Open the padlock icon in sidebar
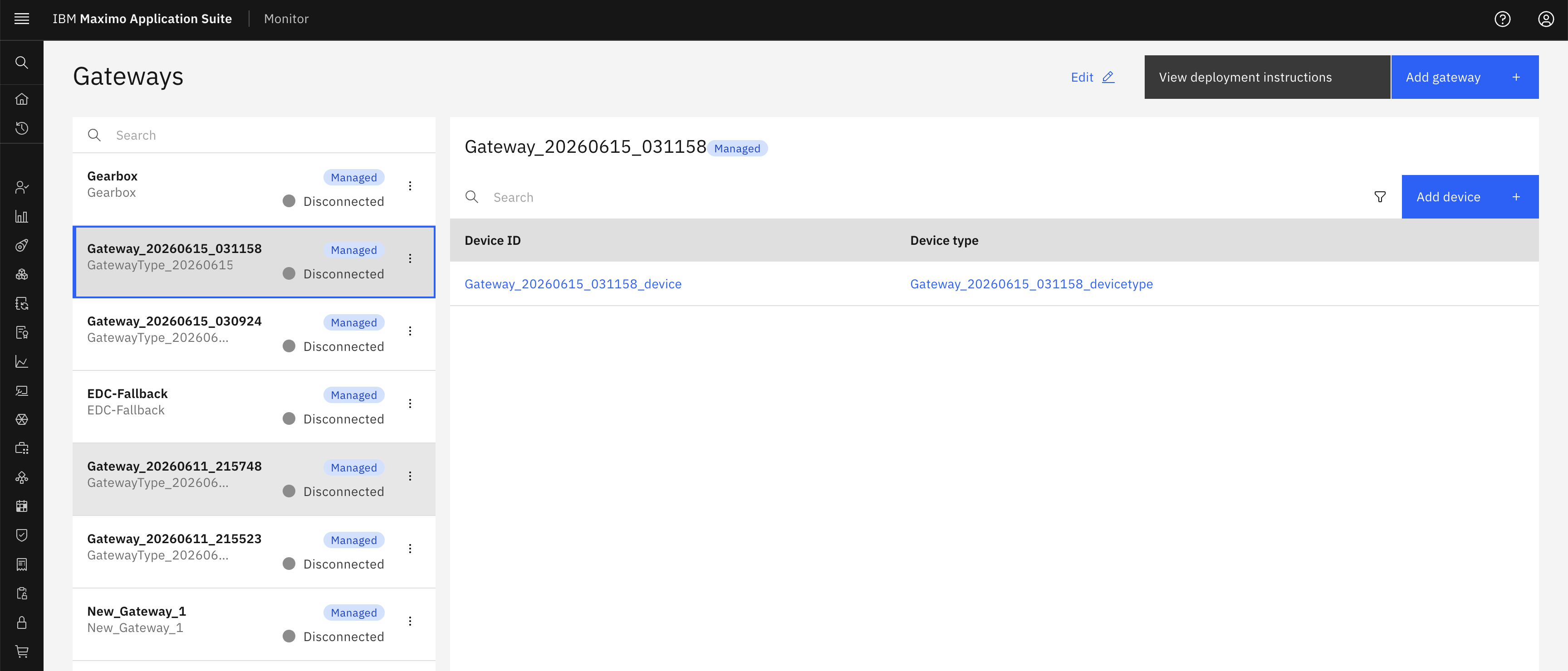This screenshot has height=671, width=1568. coord(22,622)
